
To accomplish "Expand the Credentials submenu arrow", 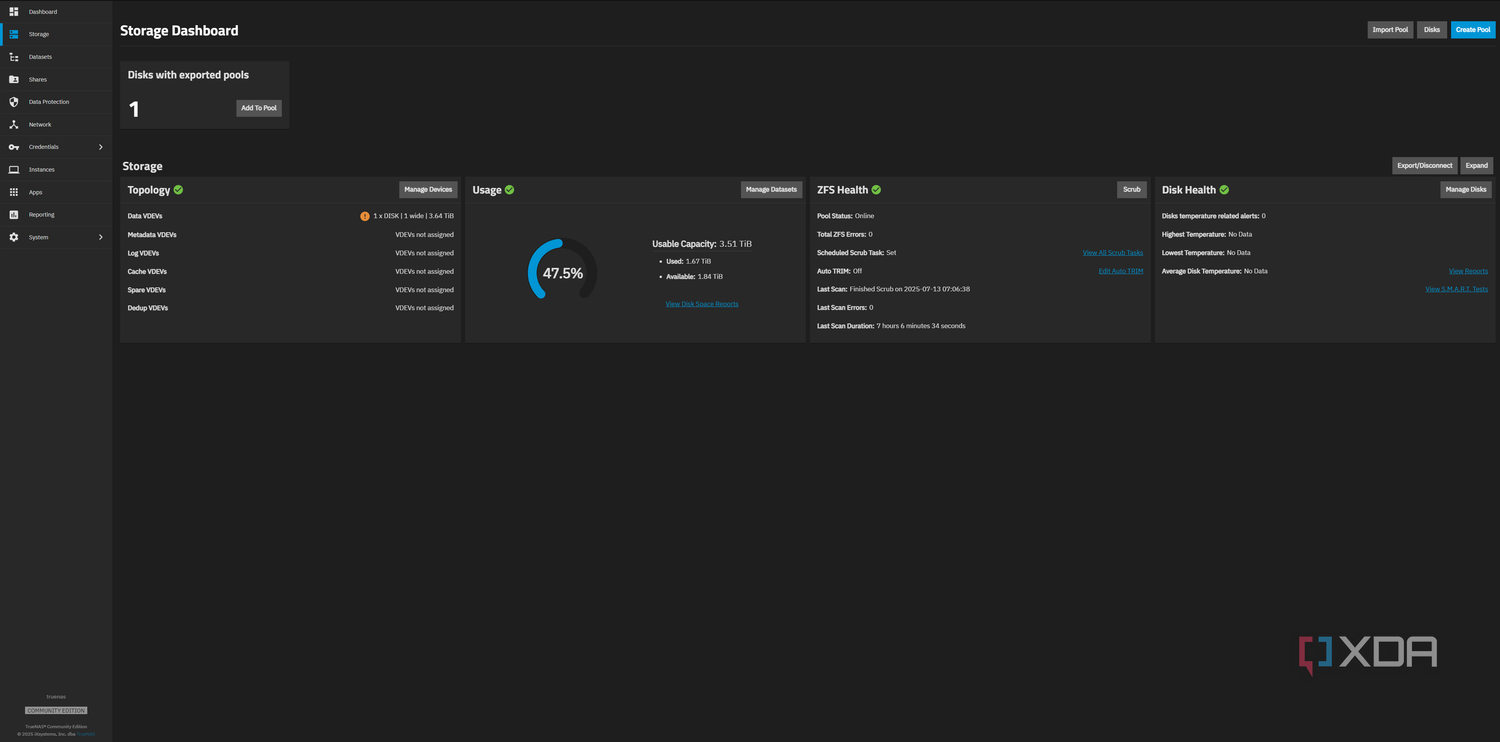I will click(x=101, y=147).
